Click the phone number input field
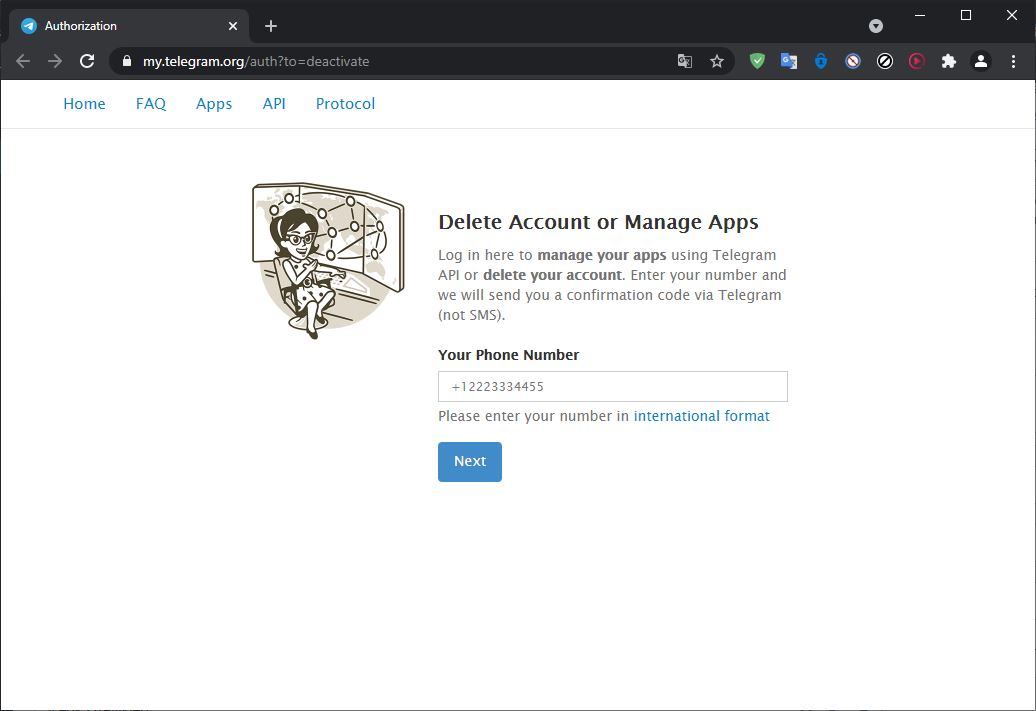The width and height of the screenshot is (1036, 711). click(x=612, y=386)
